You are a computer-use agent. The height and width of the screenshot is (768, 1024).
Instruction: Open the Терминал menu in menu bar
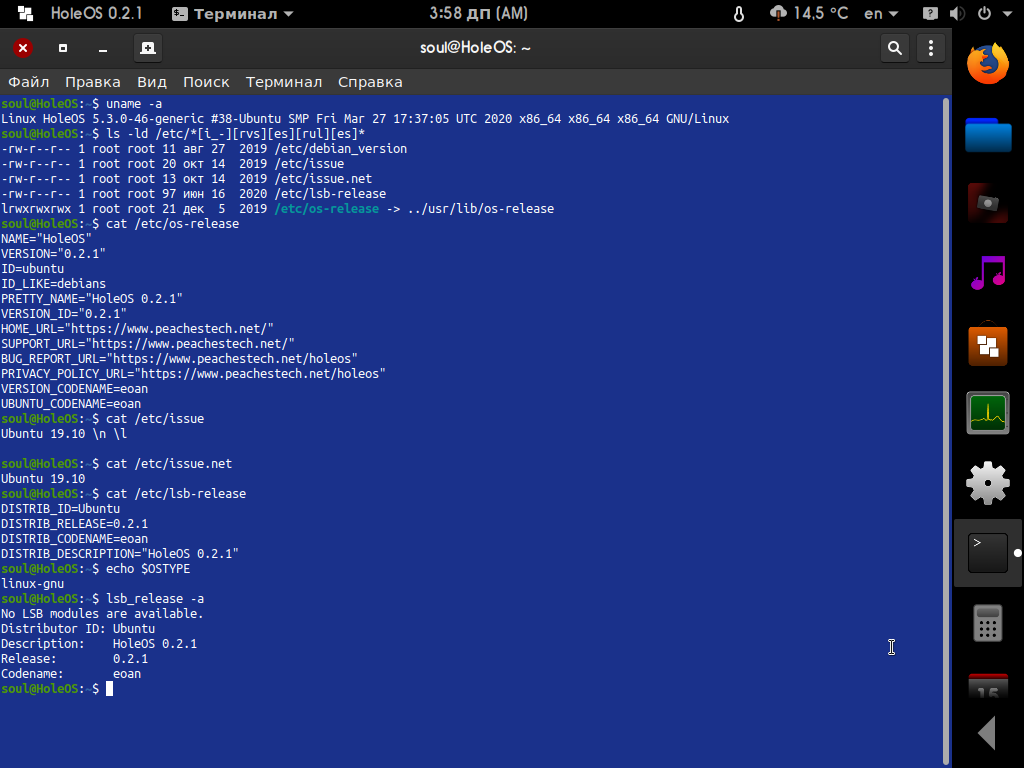pos(284,82)
